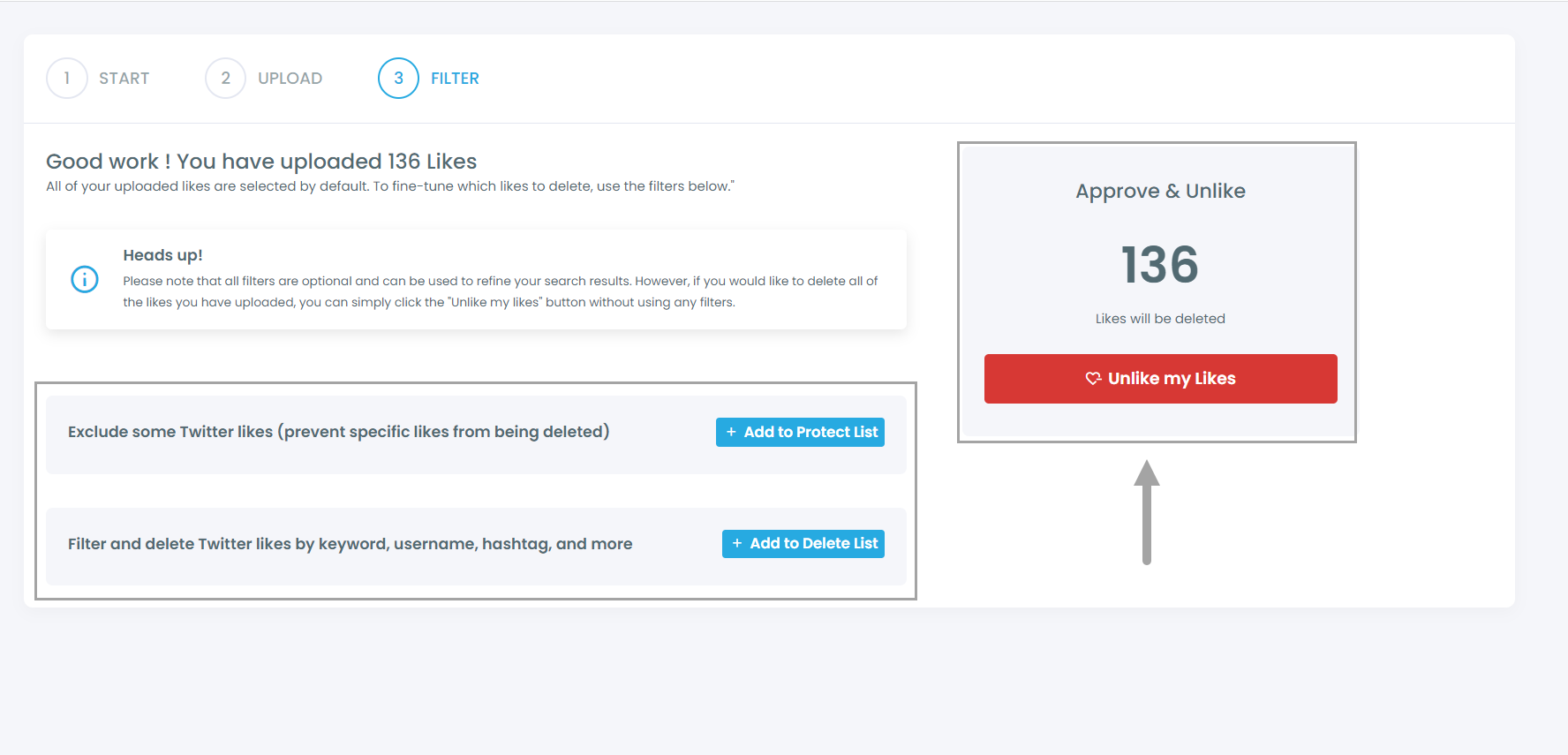
Task: Click the gray upward arrow
Action: [1147, 512]
